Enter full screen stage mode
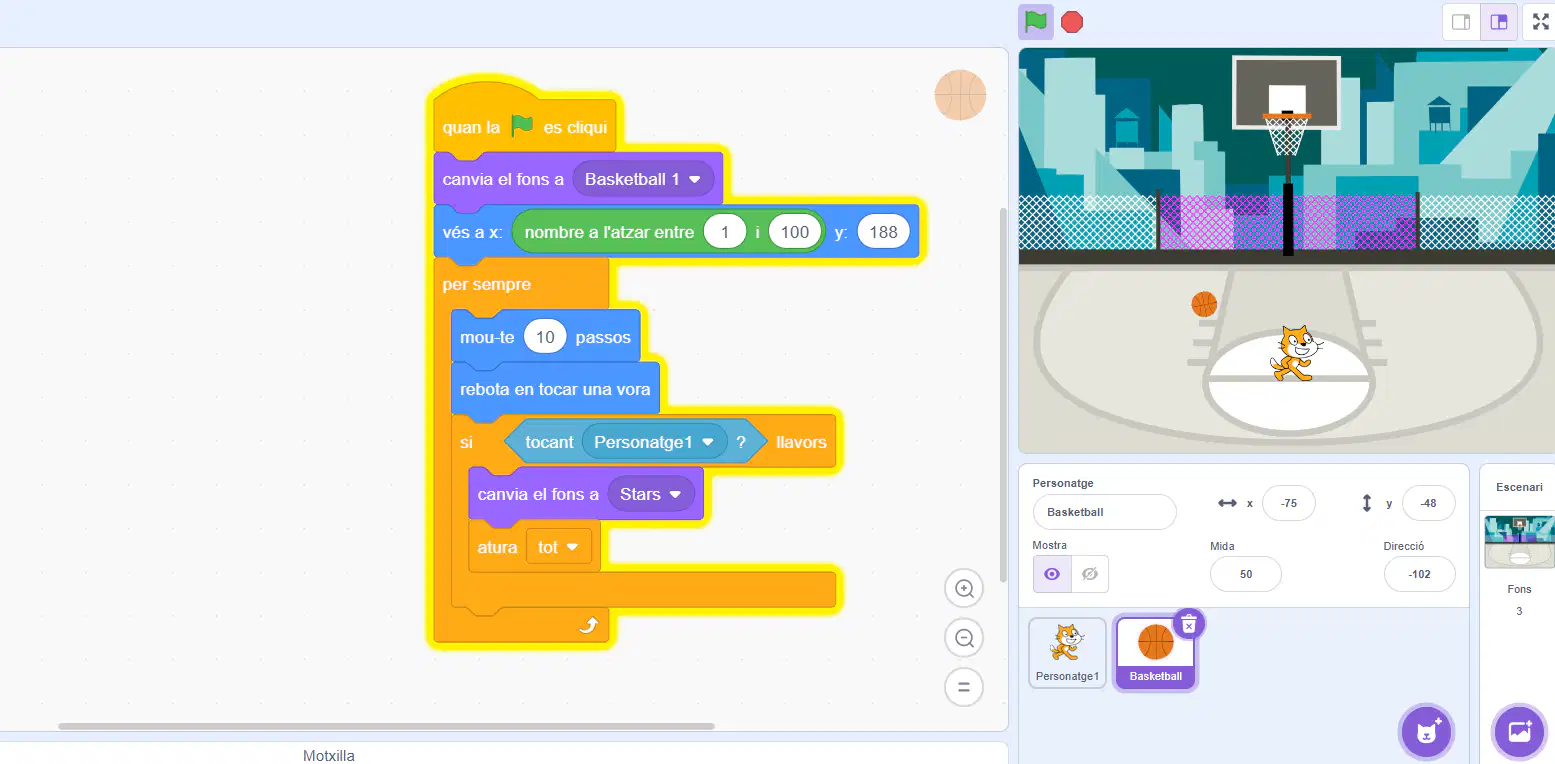The image size is (1555, 764). coord(1540,22)
